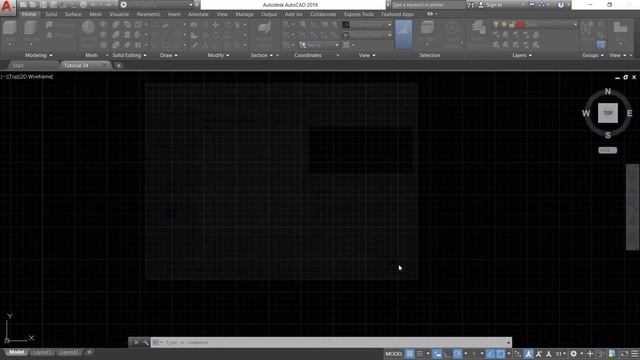Viewport: 640px width, 360px height.
Task: Toggle snap mode in status bar
Action: pos(420,354)
